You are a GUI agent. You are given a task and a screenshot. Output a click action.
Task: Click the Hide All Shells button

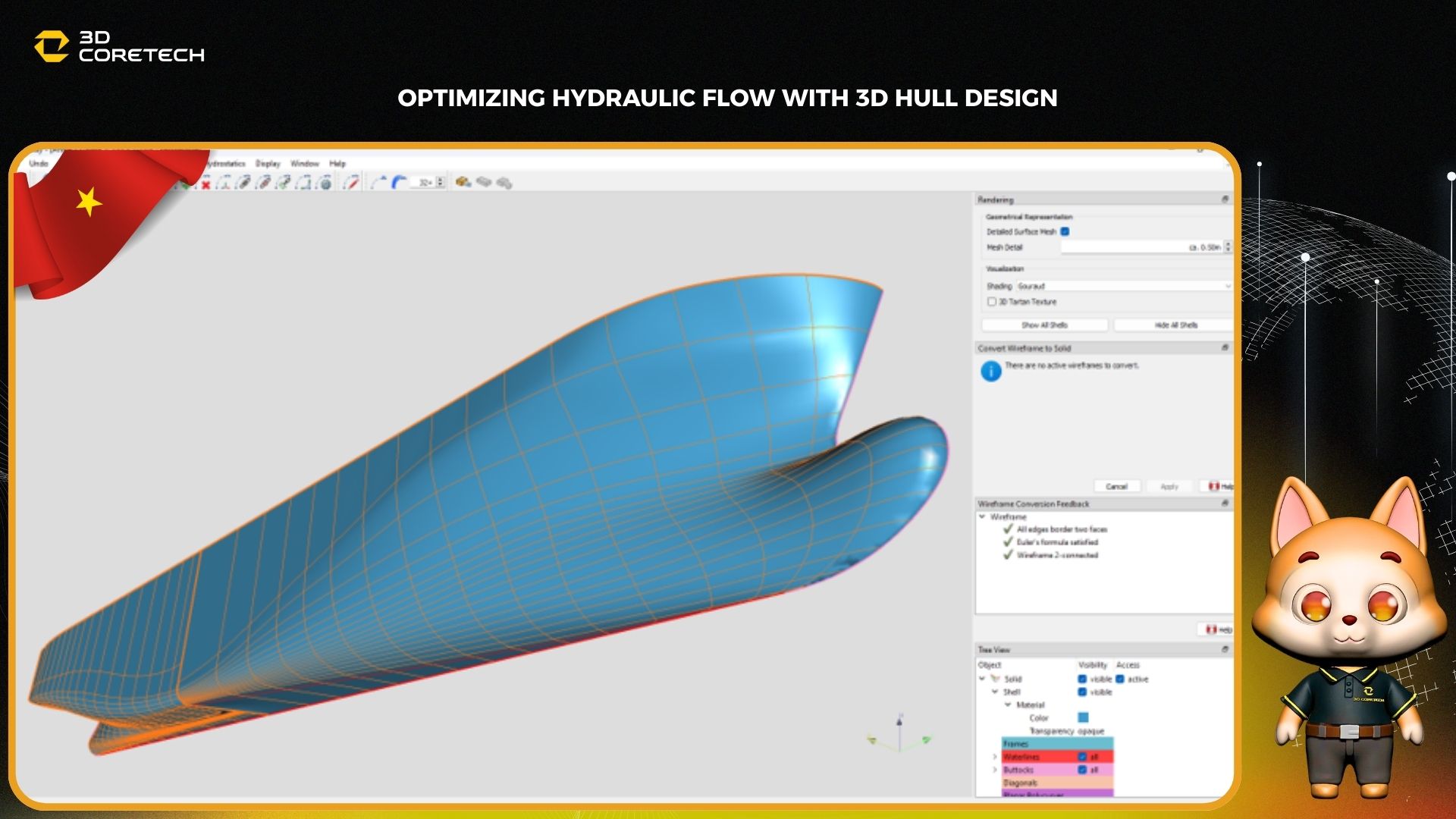click(x=1175, y=325)
